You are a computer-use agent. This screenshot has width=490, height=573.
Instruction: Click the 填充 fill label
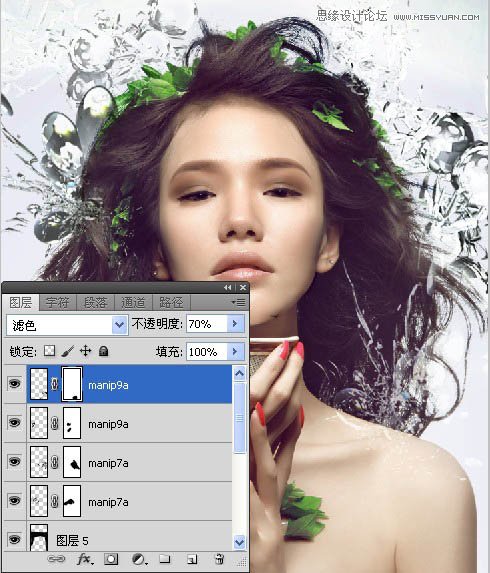pyautogui.click(x=169, y=352)
